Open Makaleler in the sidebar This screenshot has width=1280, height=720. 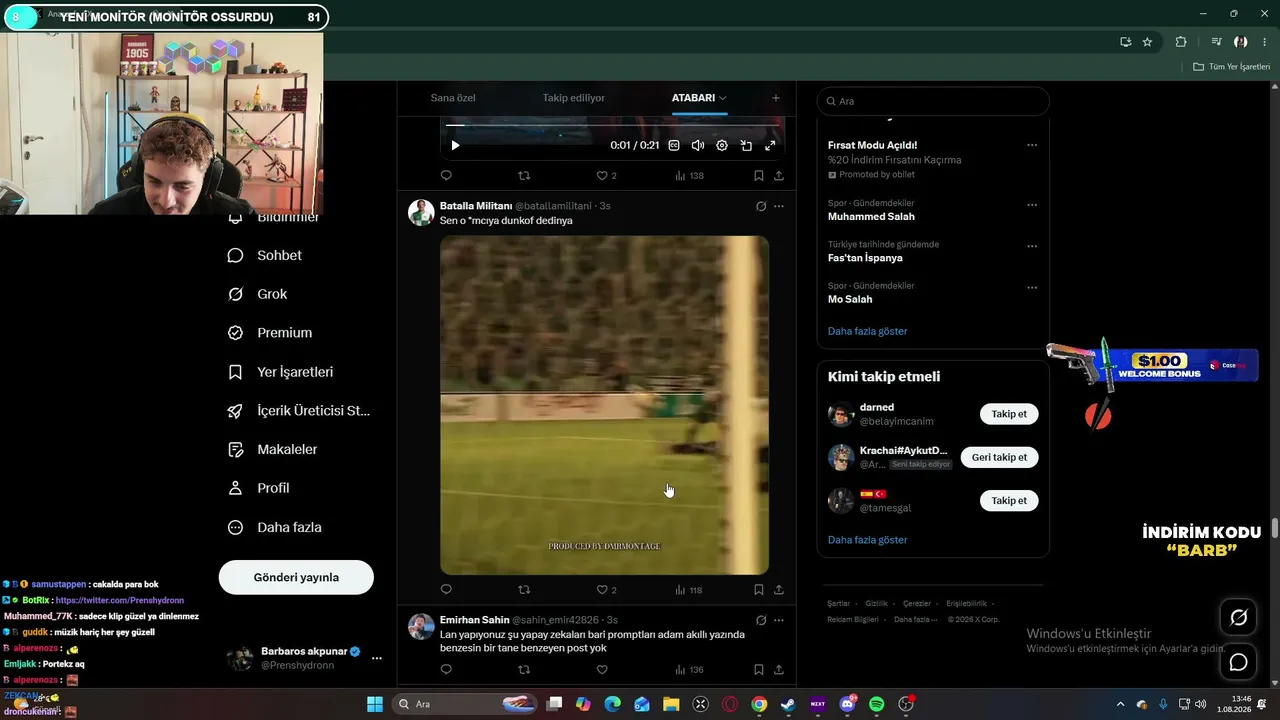272,449
